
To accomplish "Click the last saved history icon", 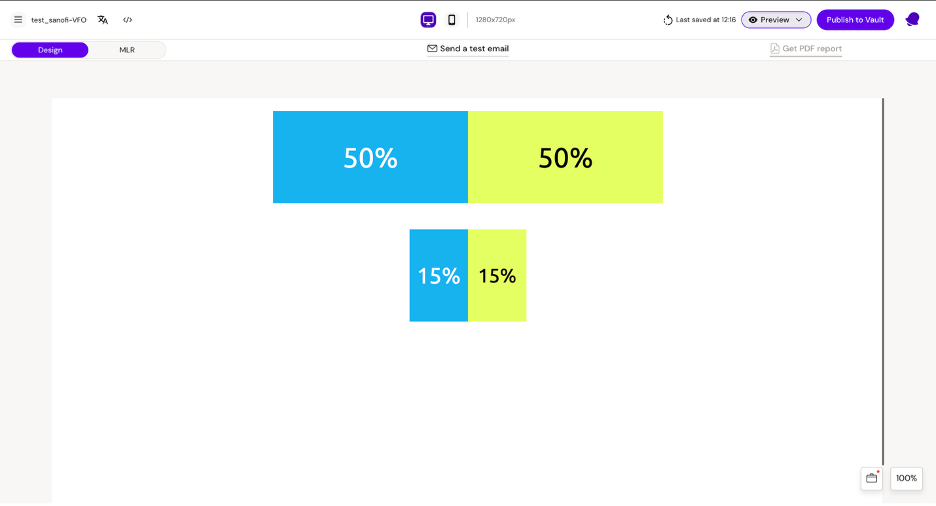I will [668, 20].
